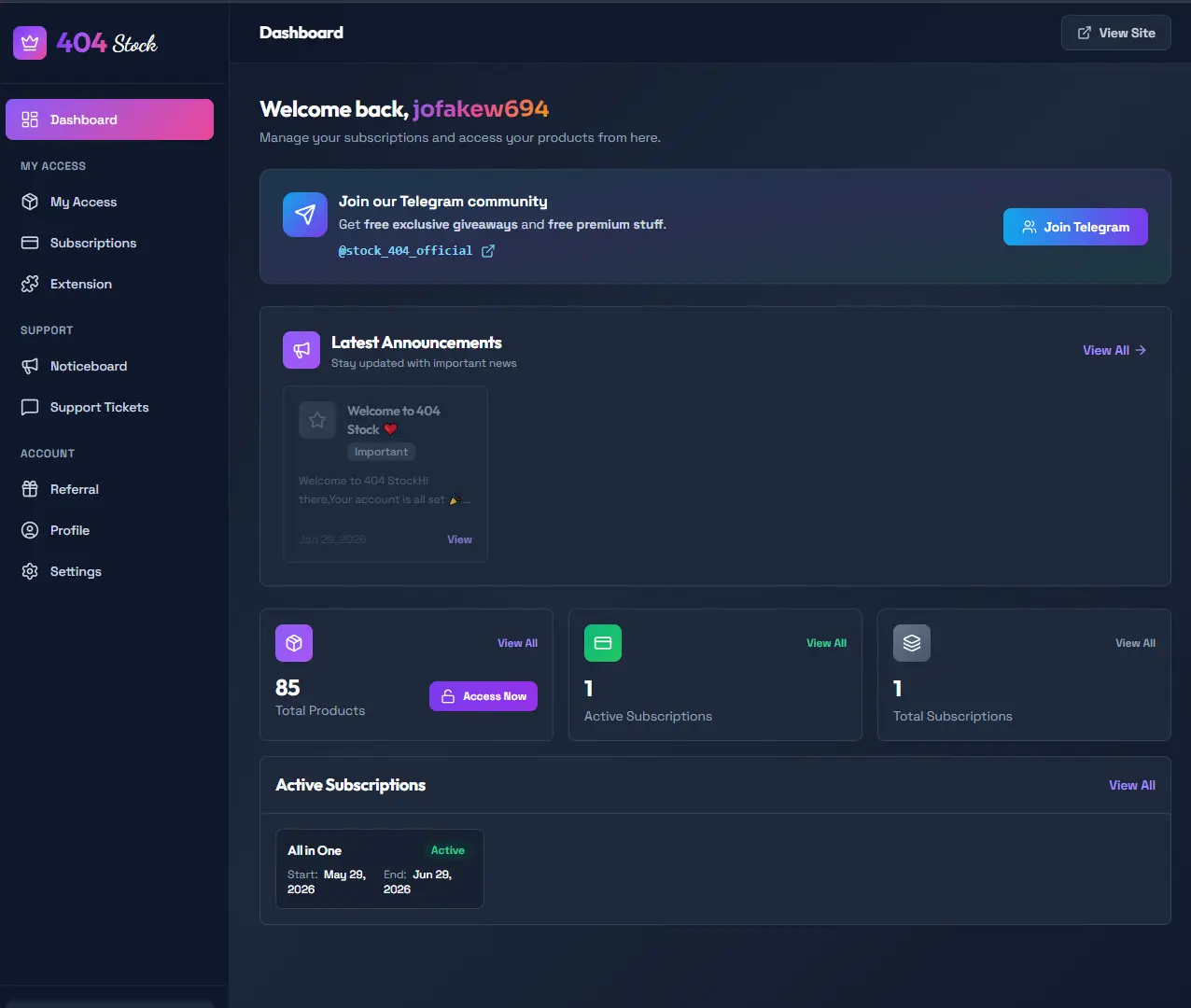The height and width of the screenshot is (1008, 1191).
Task: Click the Access Now button
Action: [483, 696]
